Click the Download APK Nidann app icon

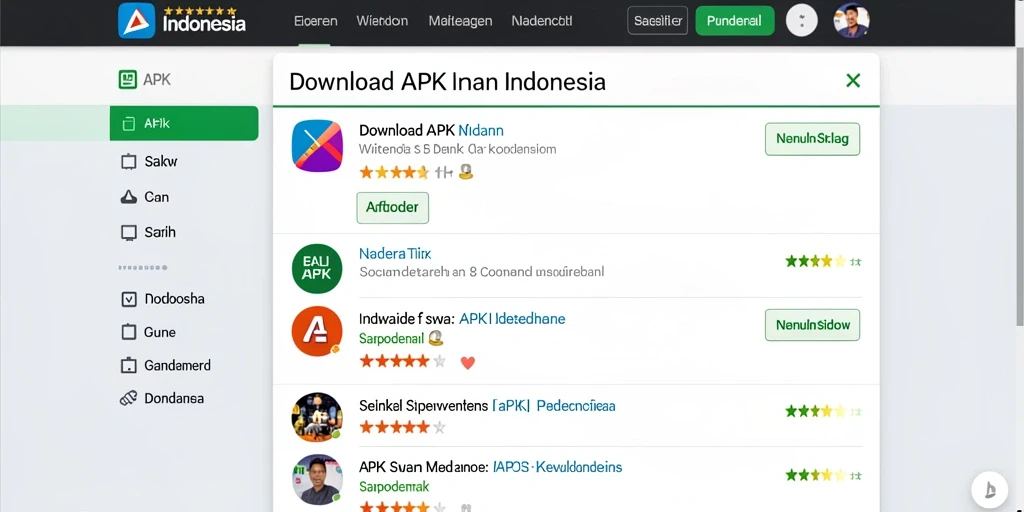317,146
